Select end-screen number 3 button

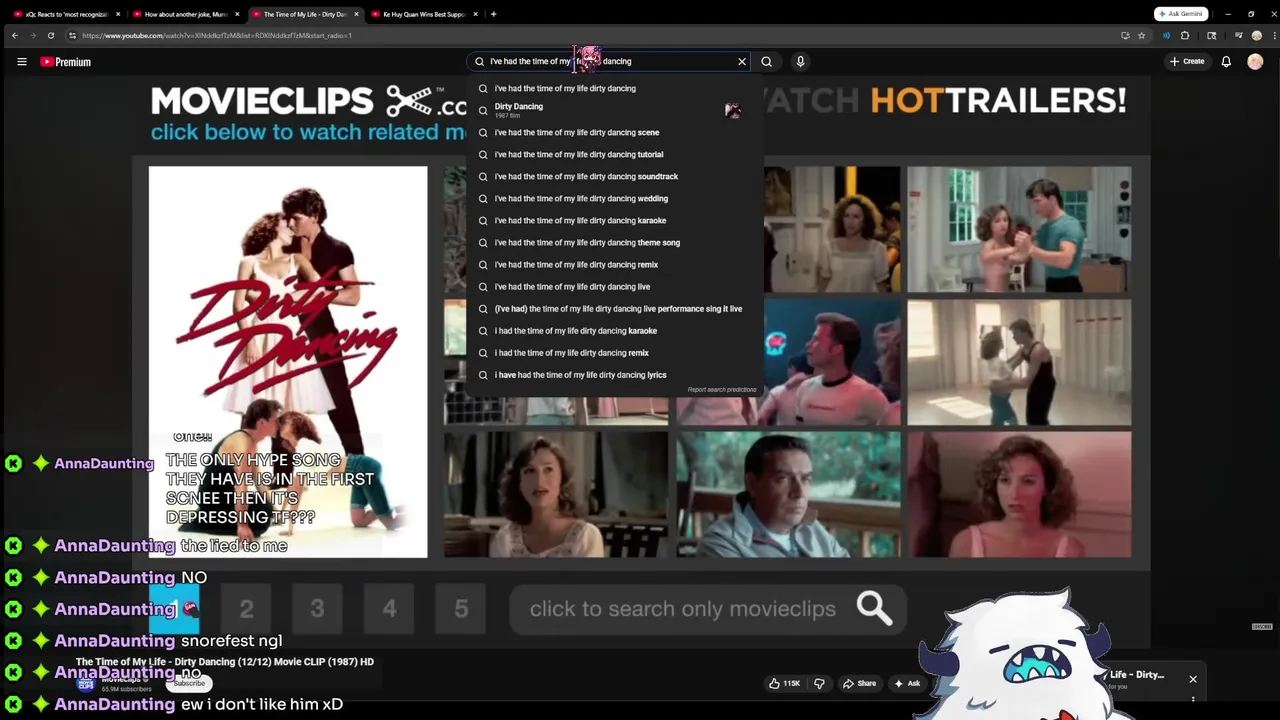317,608
